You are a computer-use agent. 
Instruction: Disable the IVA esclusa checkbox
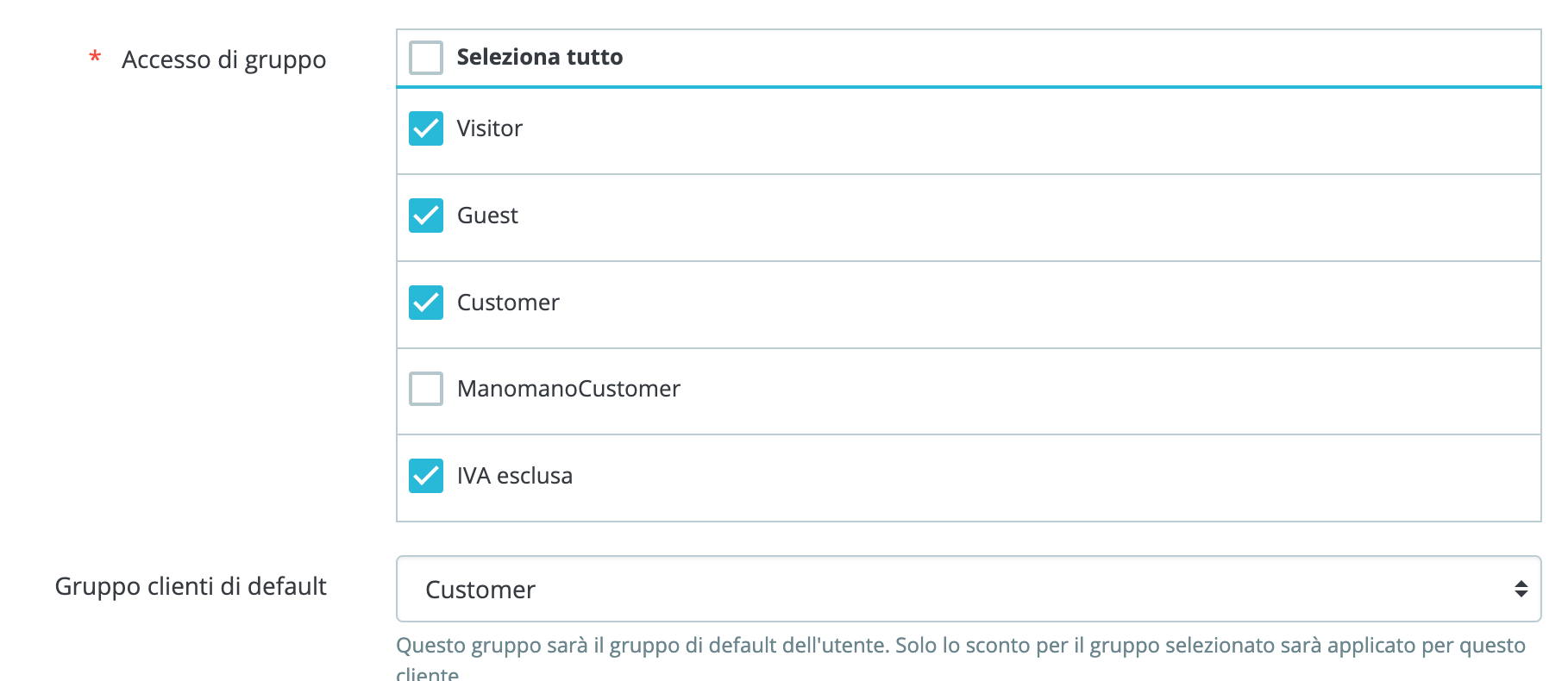426,476
